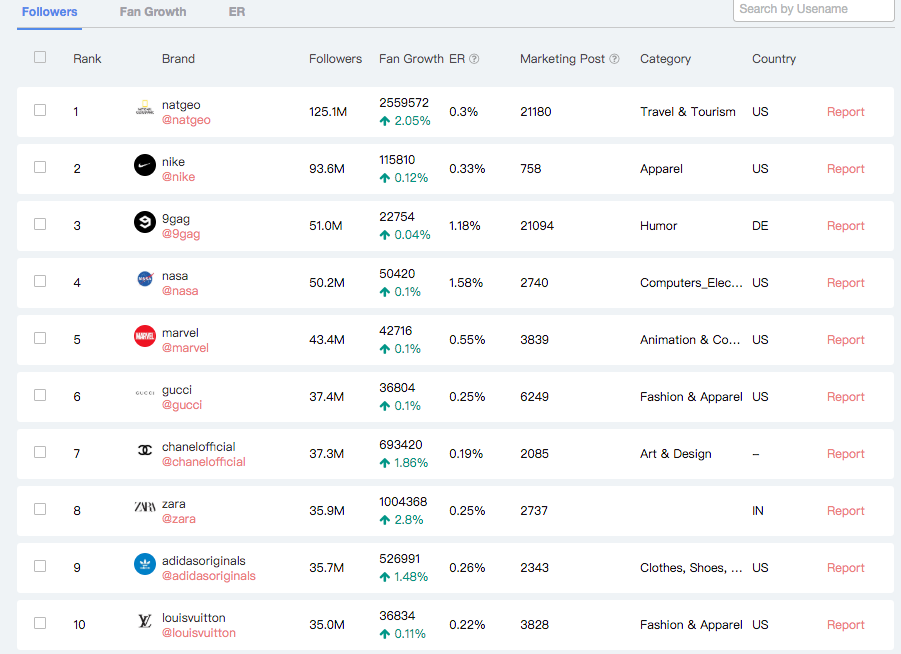Click the Nike logo avatar
Viewport: 901px width, 654px height.
point(143,163)
